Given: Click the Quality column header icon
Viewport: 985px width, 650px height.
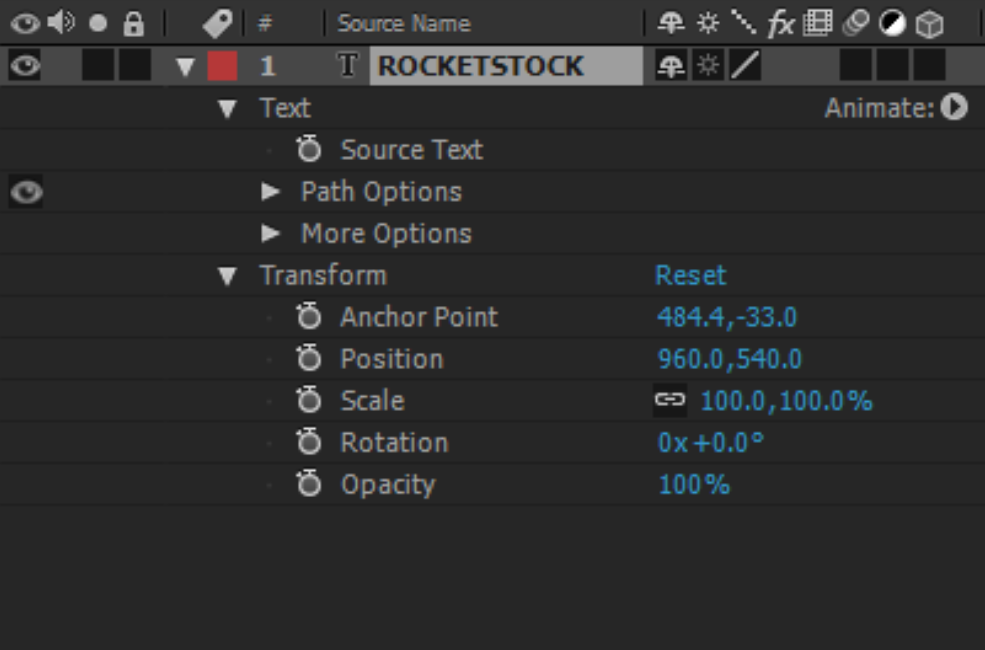Looking at the screenshot, I should click(x=744, y=23).
